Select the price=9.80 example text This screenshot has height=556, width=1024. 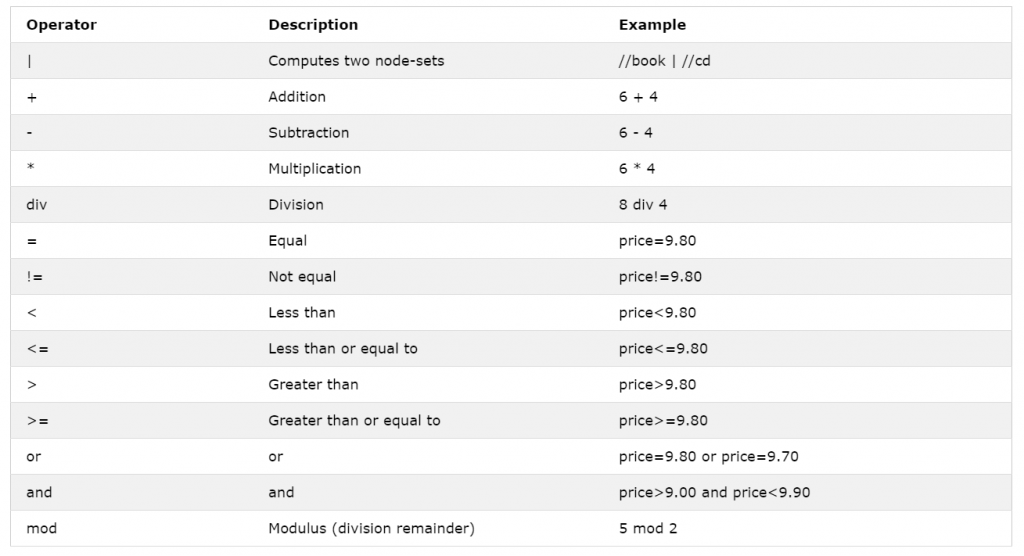tap(657, 240)
